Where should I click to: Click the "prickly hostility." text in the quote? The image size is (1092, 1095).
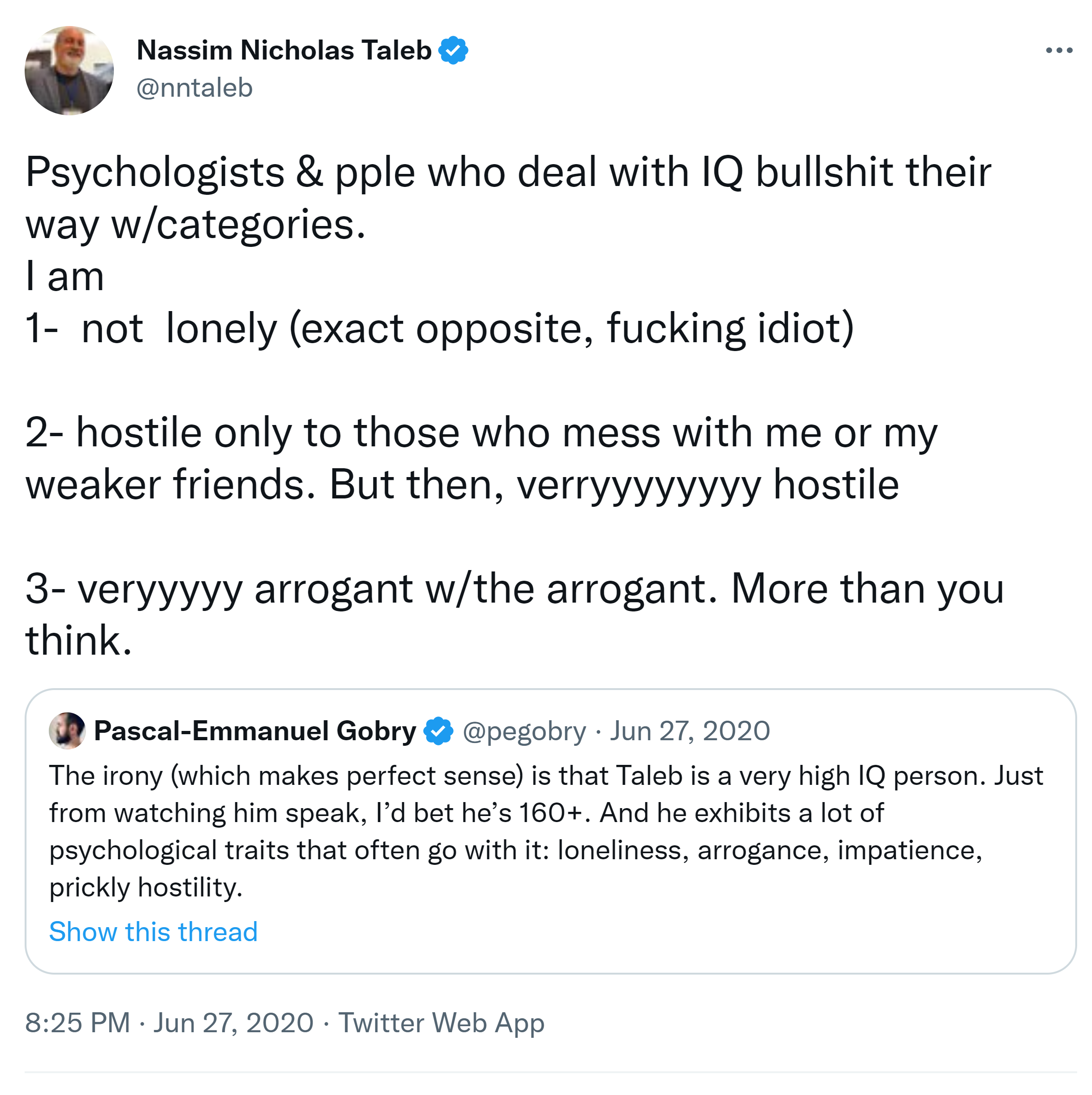[146, 888]
